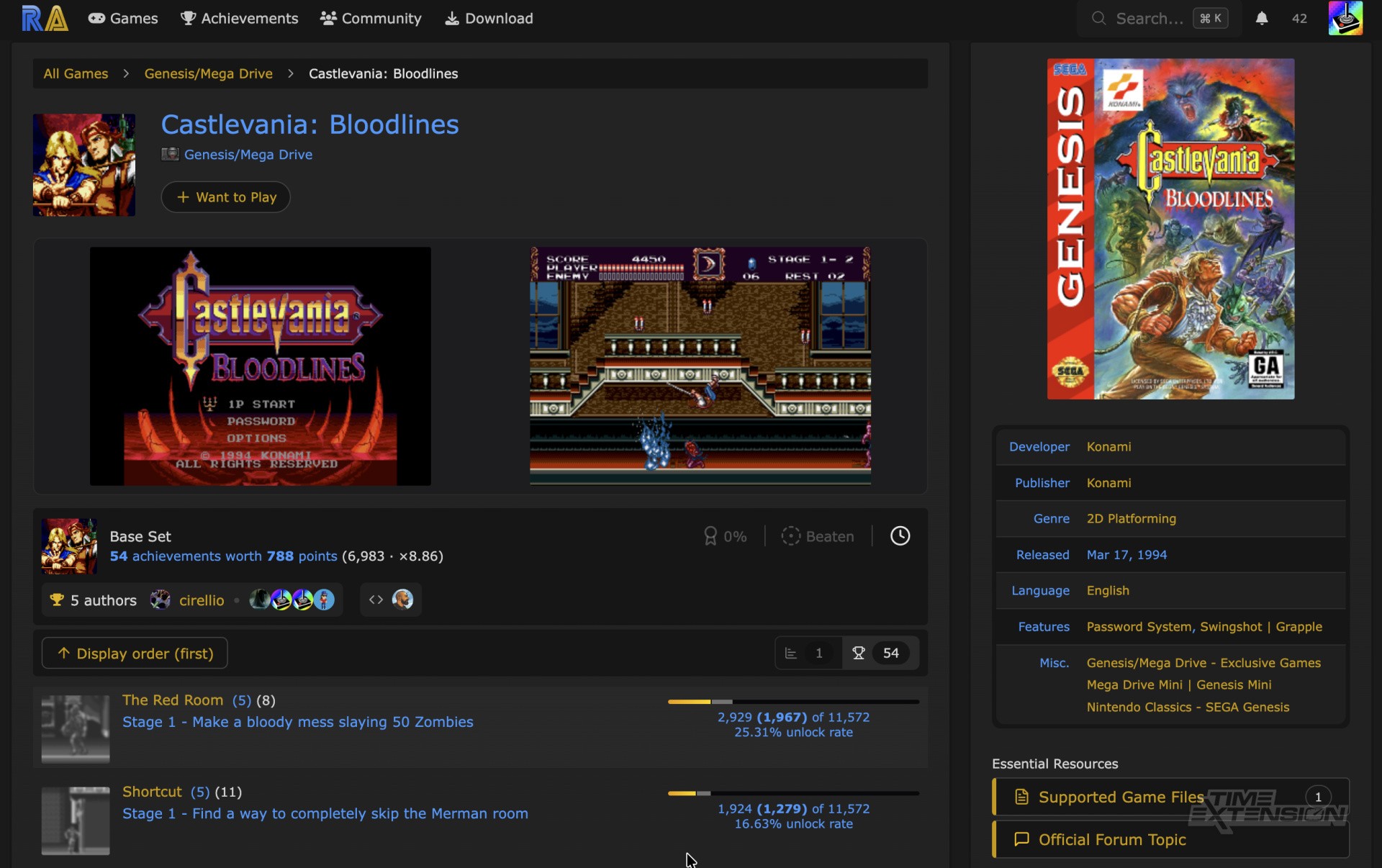Click Shortcut achievement unlock progress bar
Screen dimensions: 1382x868
point(792,793)
